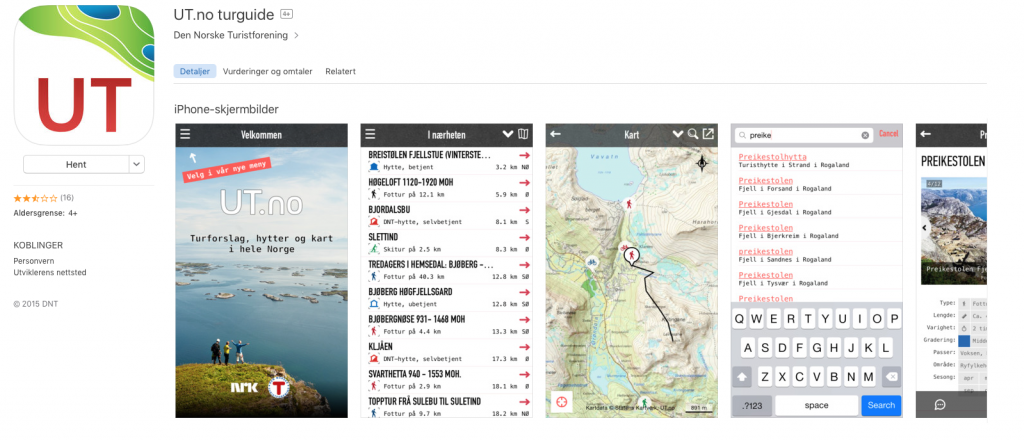Open Preikestolhytta search result
Image resolution: width=1024 pixels, height=441 pixels.
pos(816,161)
